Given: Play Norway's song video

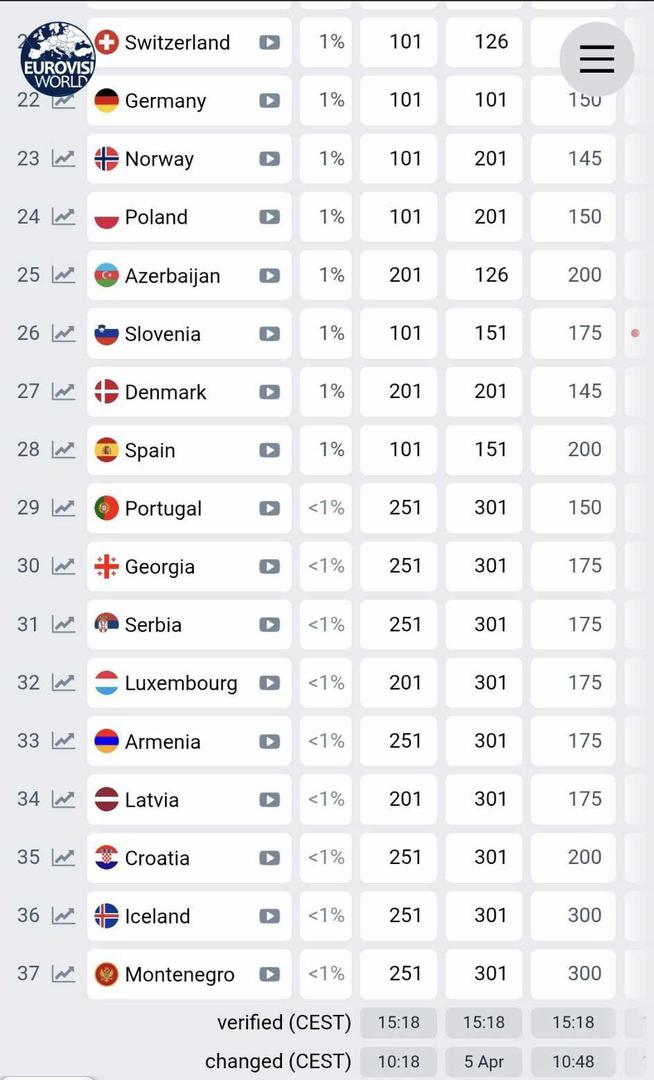Looking at the screenshot, I should point(269,159).
